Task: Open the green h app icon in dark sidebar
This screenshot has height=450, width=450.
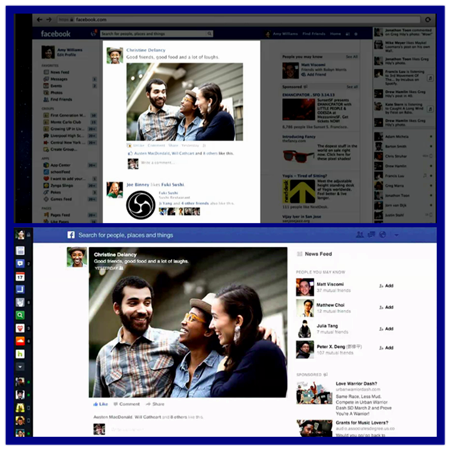Action: (x=20, y=354)
